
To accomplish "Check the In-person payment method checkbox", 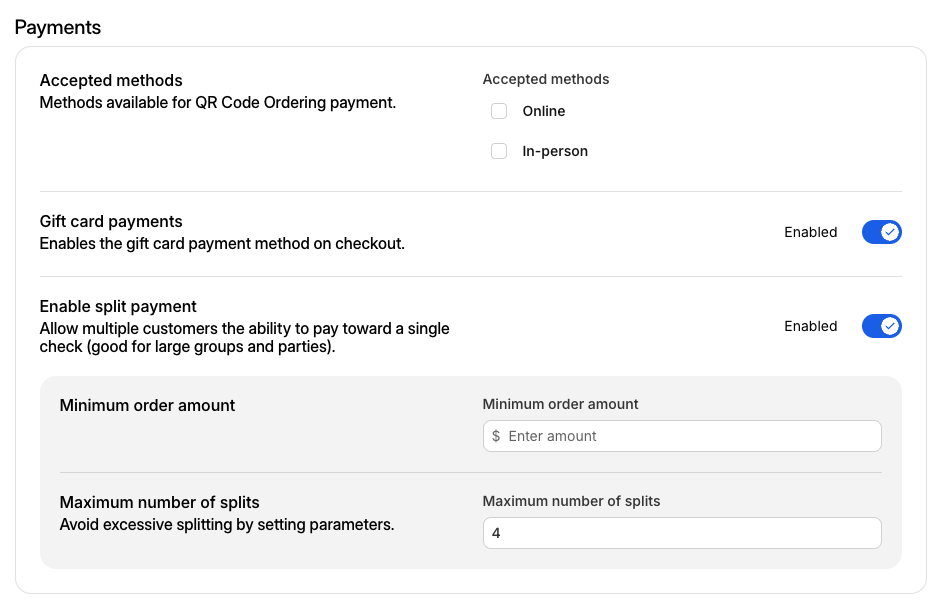I will click(499, 152).
